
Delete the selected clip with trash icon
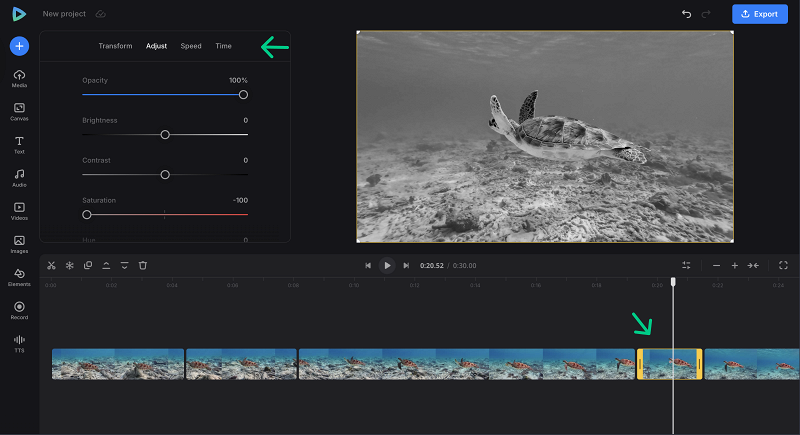click(x=143, y=265)
